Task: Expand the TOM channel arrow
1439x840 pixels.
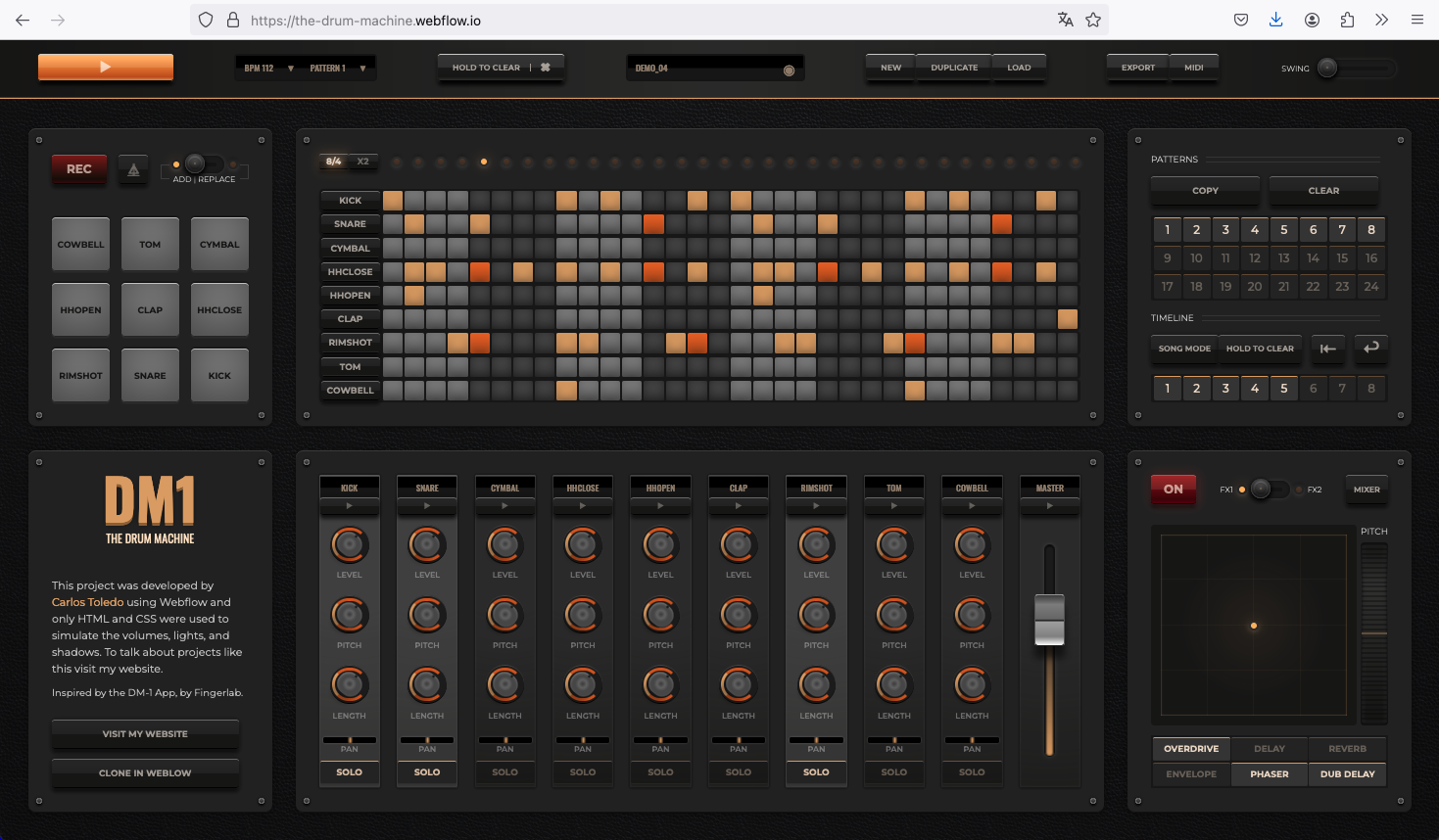Action: point(894,506)
